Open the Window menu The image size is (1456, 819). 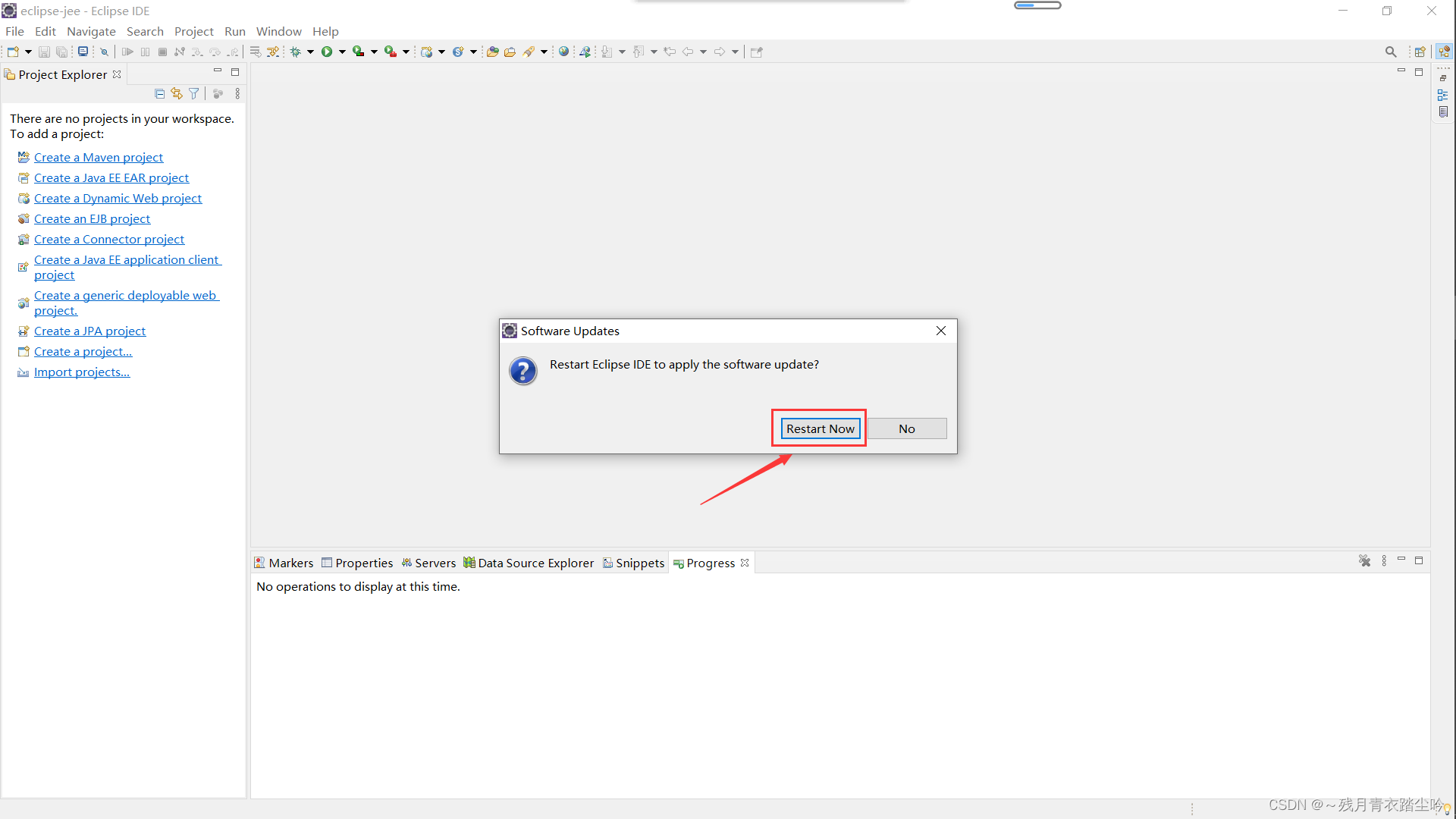click(x=278, y=31)
